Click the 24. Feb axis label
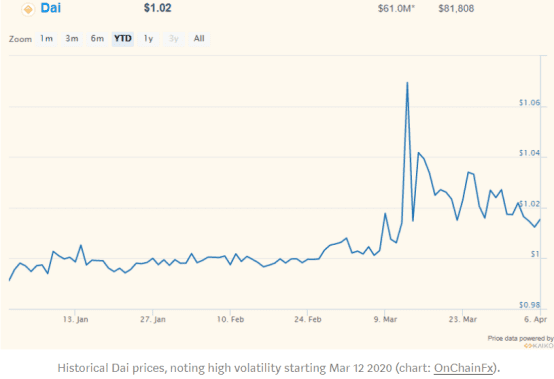The height and width of the screenshot is (379, 554). [308, 319]
